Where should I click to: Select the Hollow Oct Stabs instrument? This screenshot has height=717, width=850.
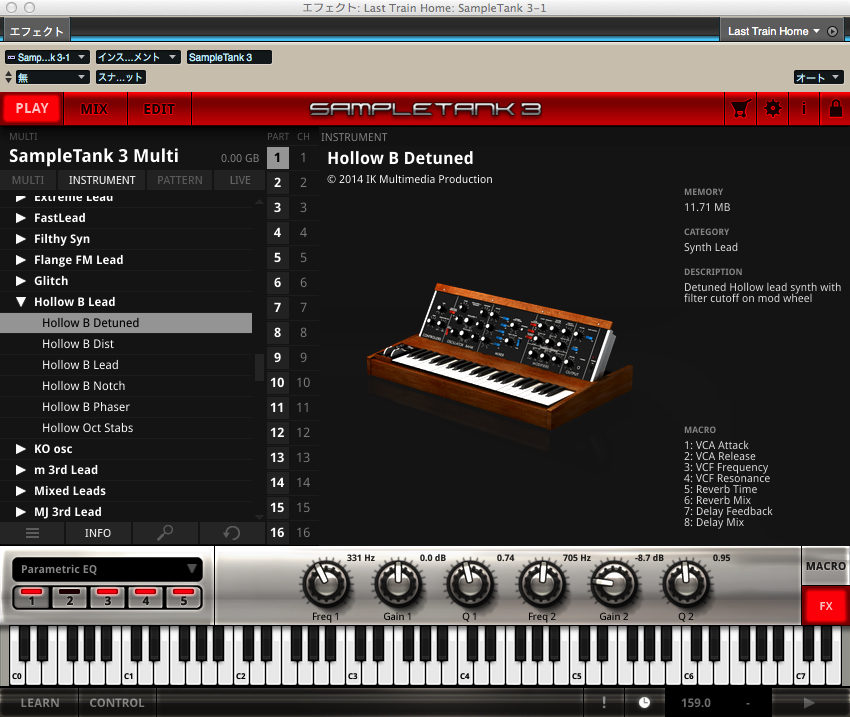pos(126,428)
